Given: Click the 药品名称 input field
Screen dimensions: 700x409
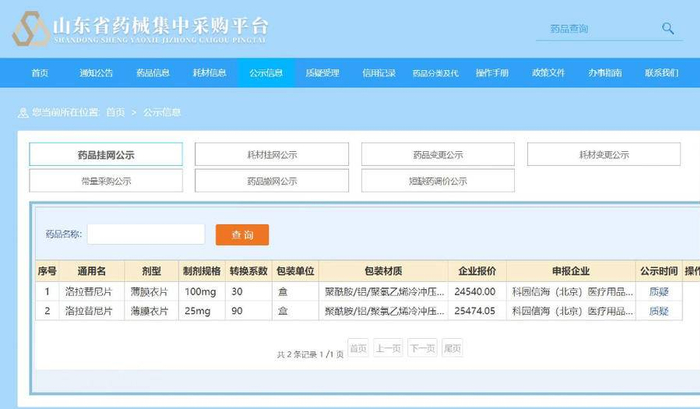Looking at the screenshot, I should [146, 234].
